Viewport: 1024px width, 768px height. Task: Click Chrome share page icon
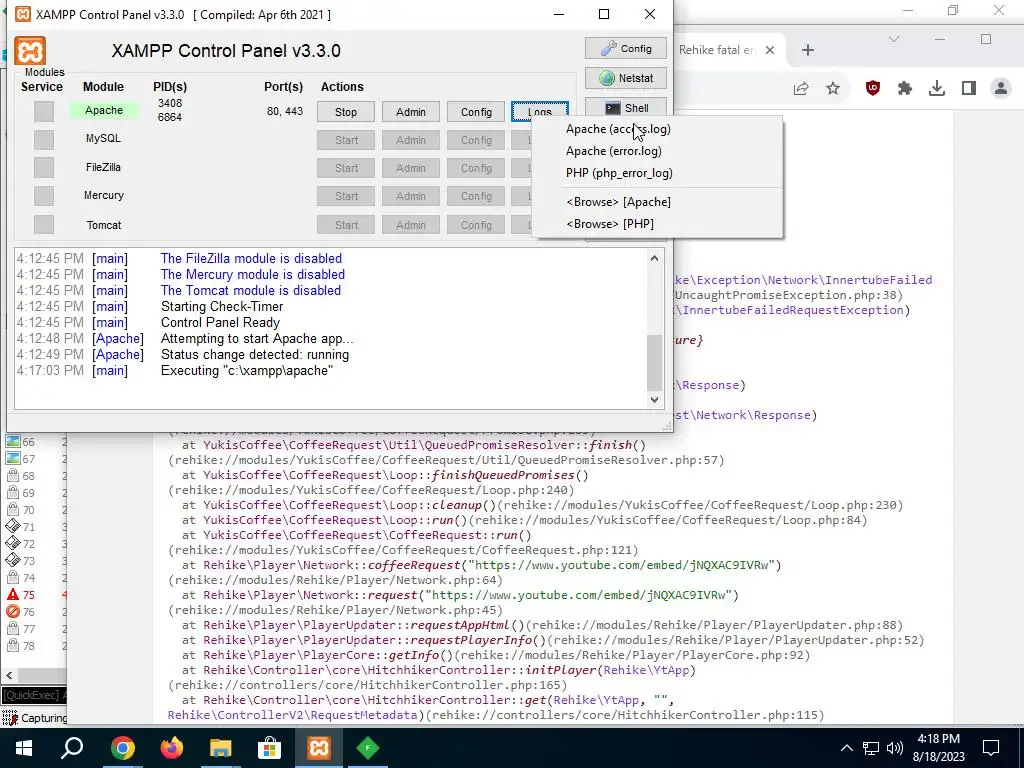[x=801, y=88]
